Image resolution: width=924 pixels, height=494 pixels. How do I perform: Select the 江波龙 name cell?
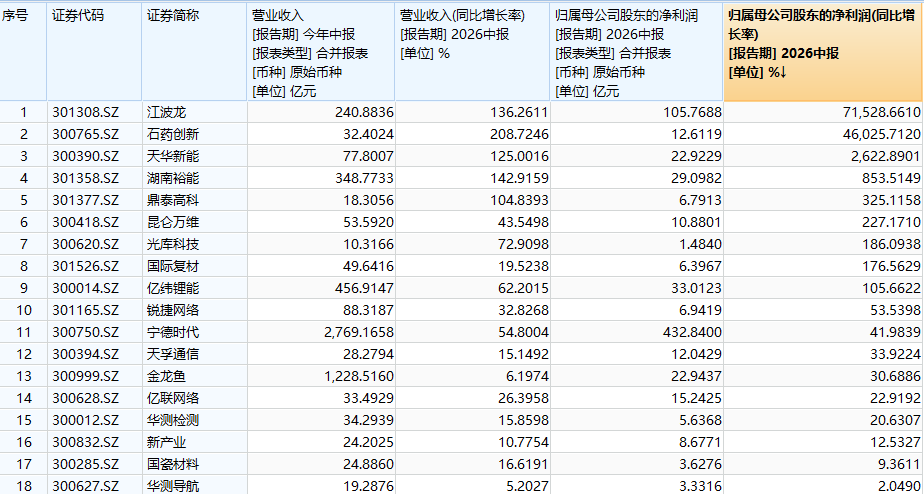166,112
